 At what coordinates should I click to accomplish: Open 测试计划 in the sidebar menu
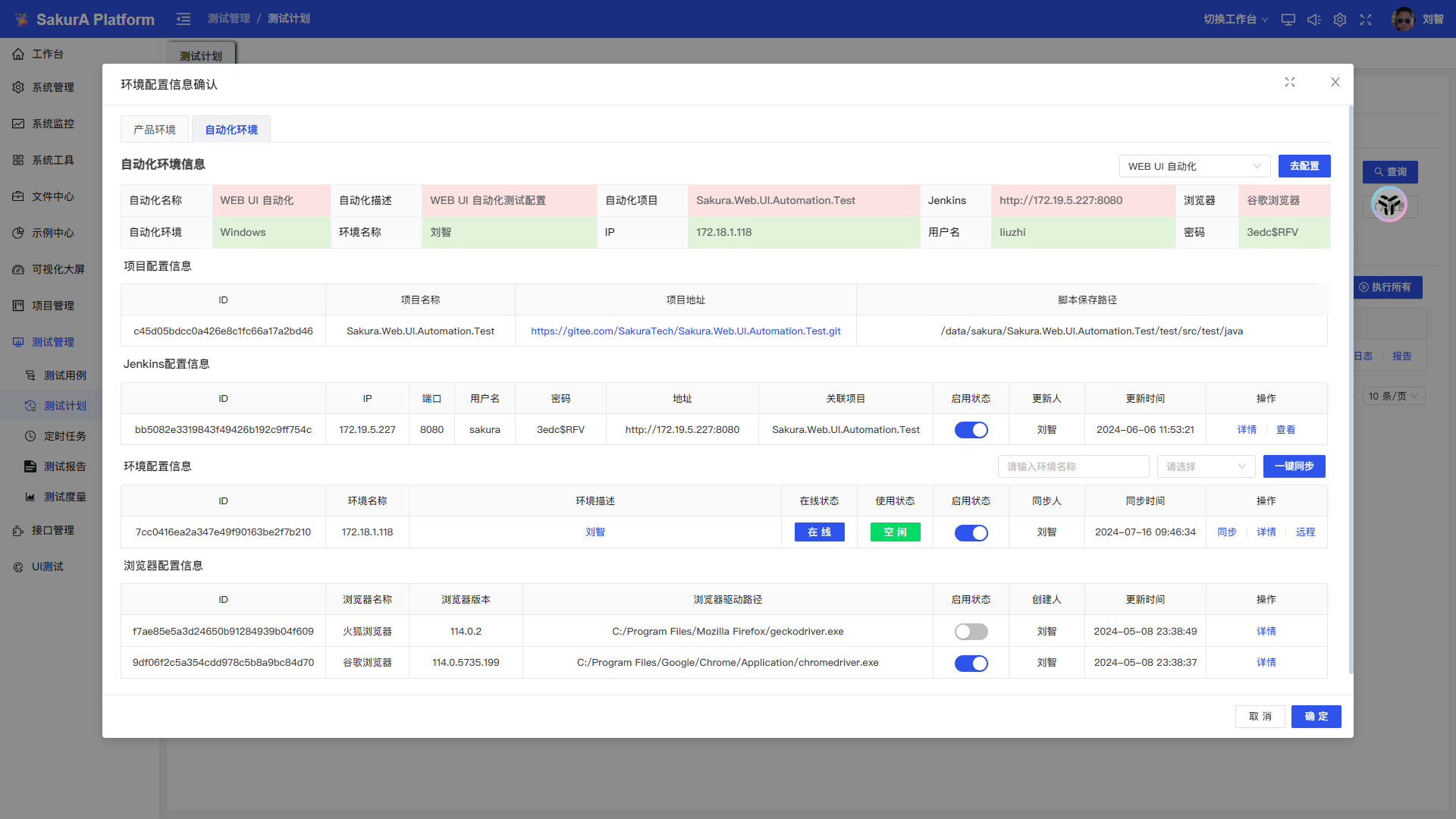click(65, 406)
